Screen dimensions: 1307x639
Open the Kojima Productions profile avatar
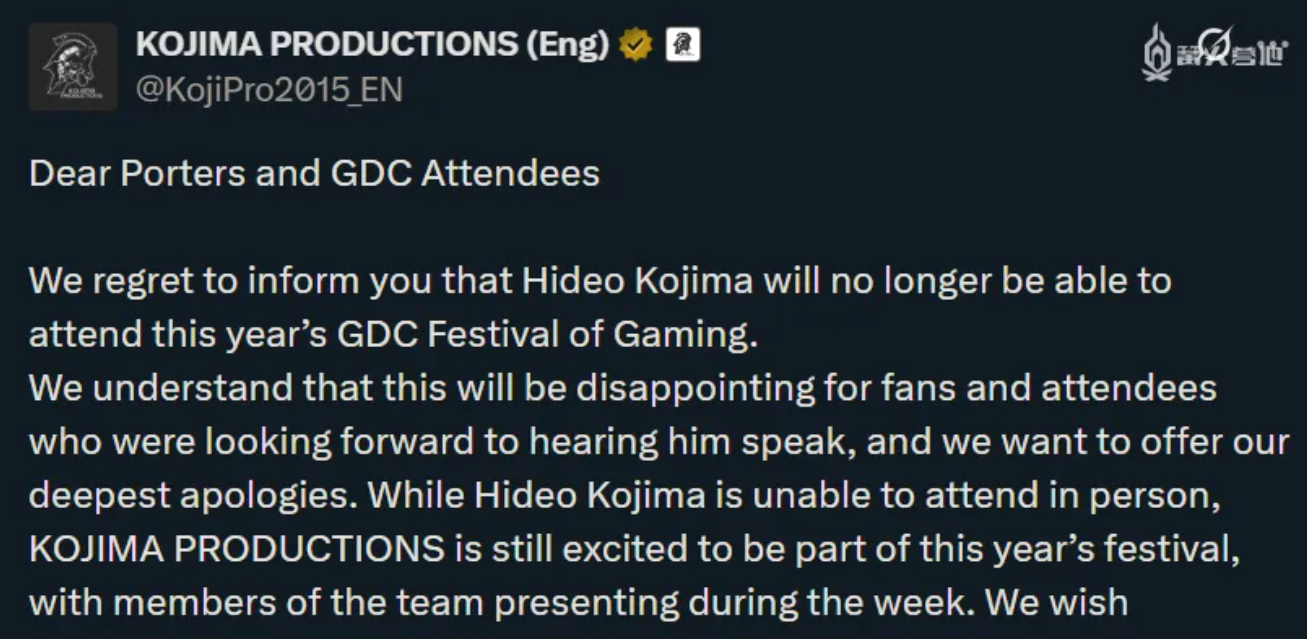(x=73, y=67)
